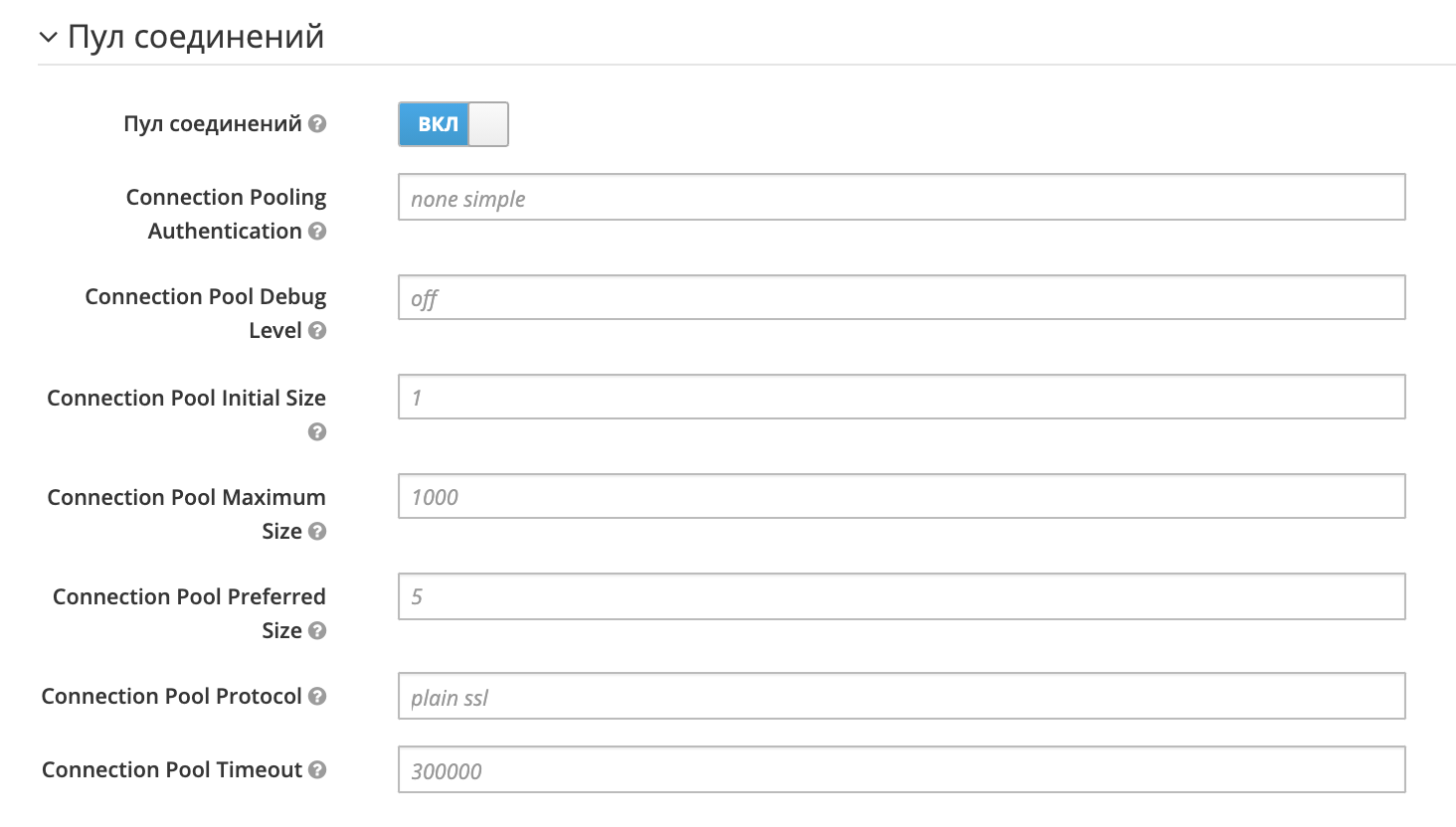Select the Connection Pool Timeout field
Screen dimensions: 1456x827
coord(901,770)
